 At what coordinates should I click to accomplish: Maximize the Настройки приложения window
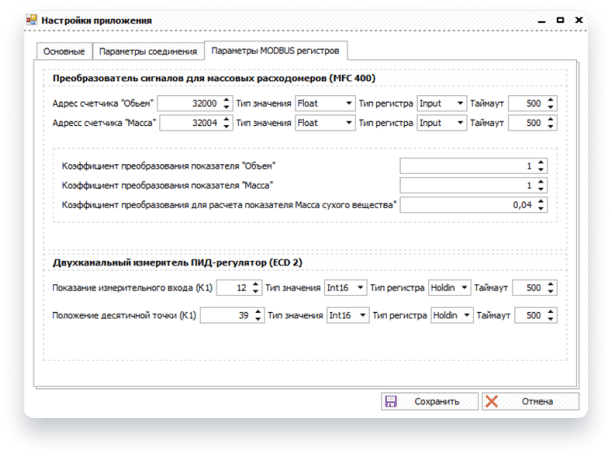tap(560, 20)
